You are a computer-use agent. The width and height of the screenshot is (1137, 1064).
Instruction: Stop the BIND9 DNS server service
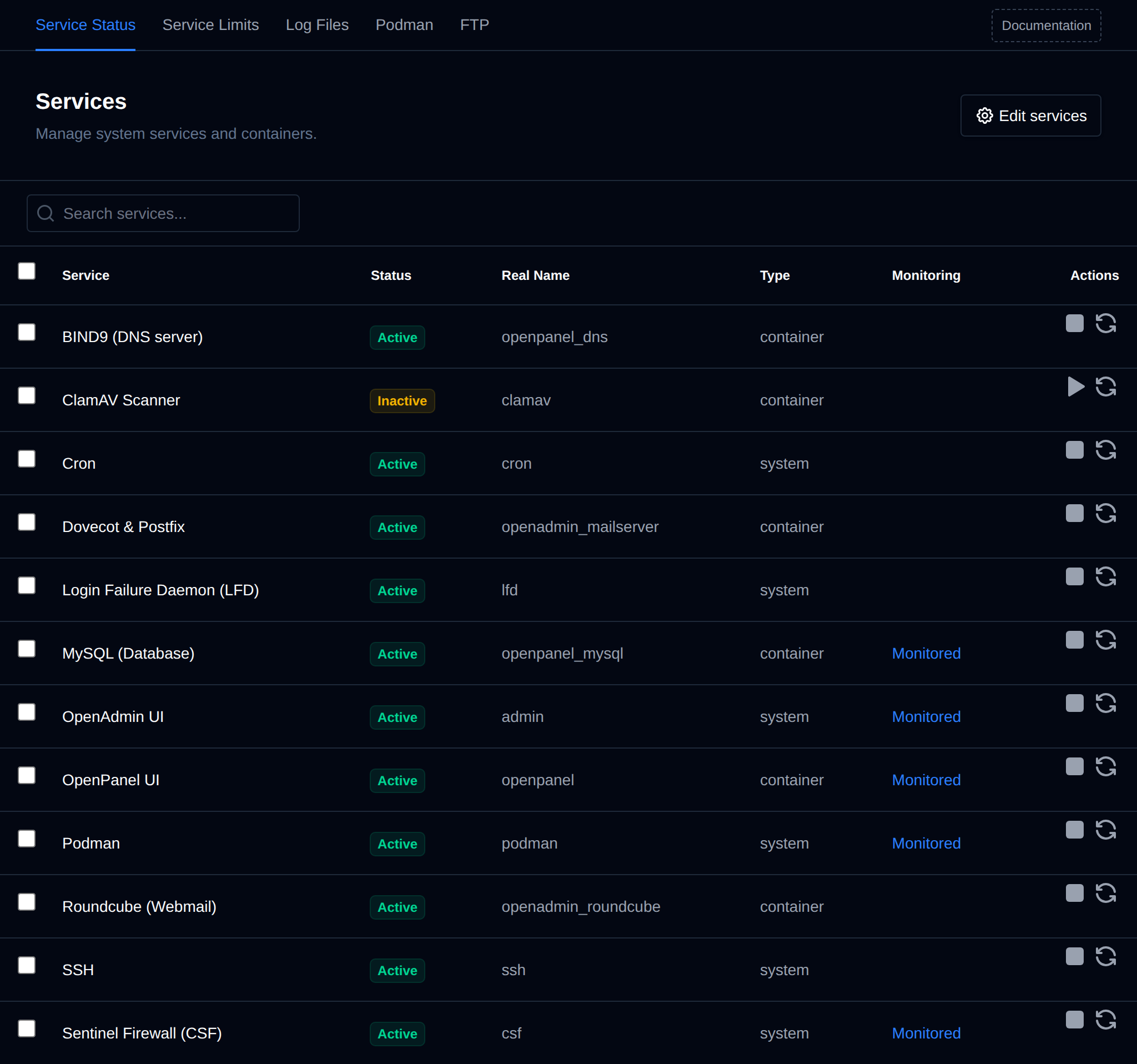point(1075,323)
